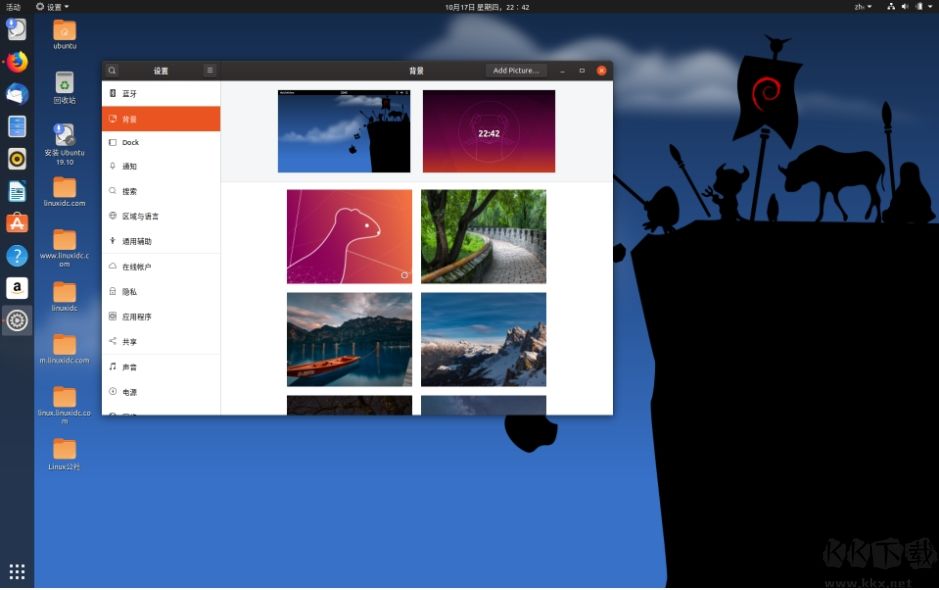939x590 pixels.
Task: Open the Amazon shortcut in the dock
Action: pos(16,288)
